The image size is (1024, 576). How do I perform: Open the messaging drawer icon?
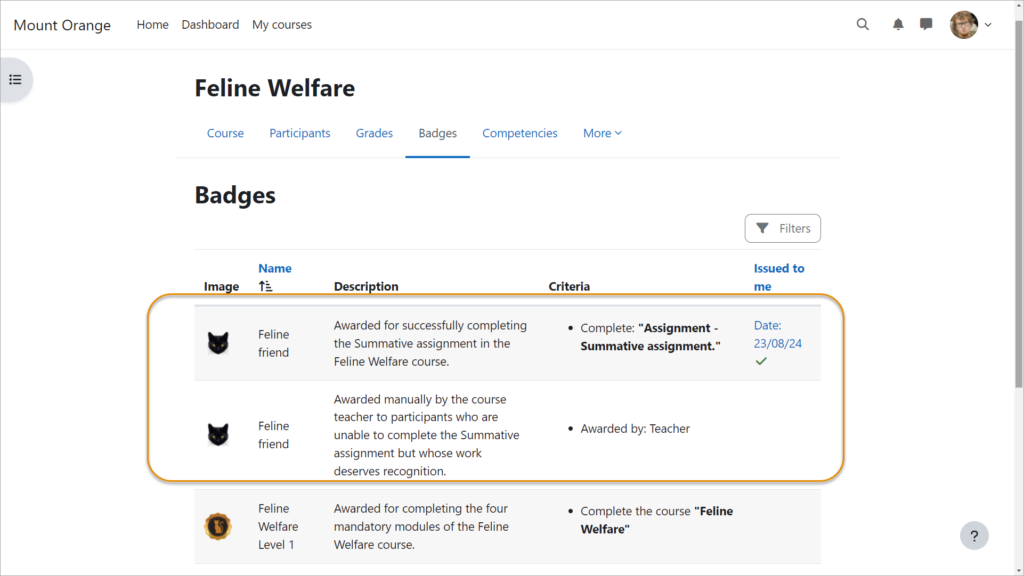click(x=927, y=24)
